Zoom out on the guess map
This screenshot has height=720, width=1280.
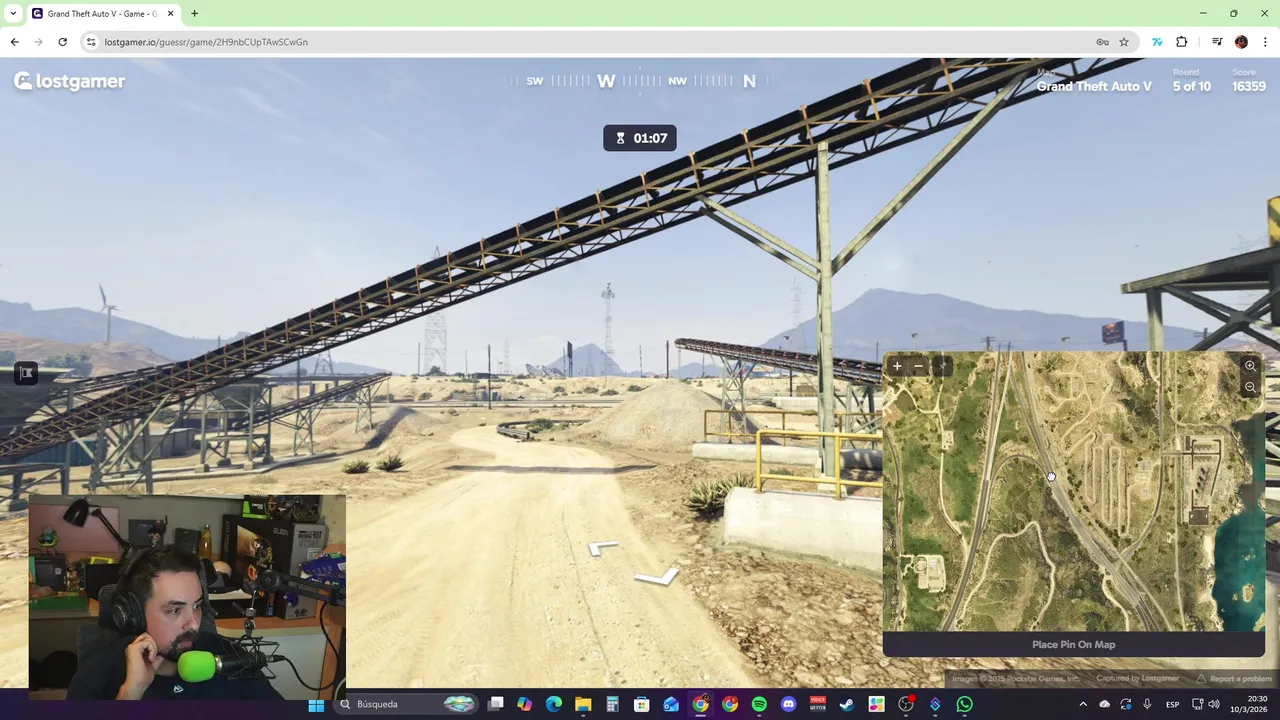[x=1250, y=387]
